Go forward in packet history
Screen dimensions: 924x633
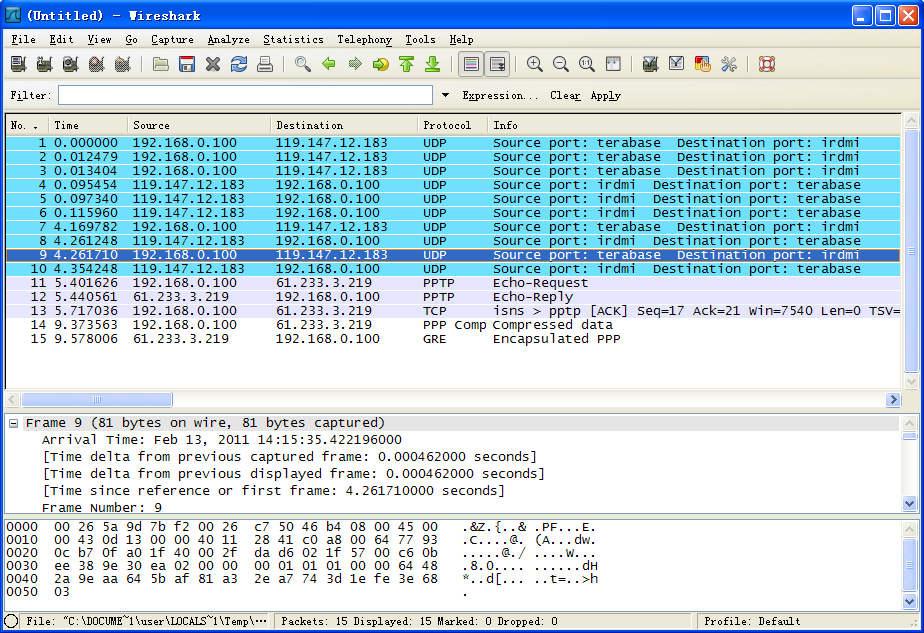[355, 64]
